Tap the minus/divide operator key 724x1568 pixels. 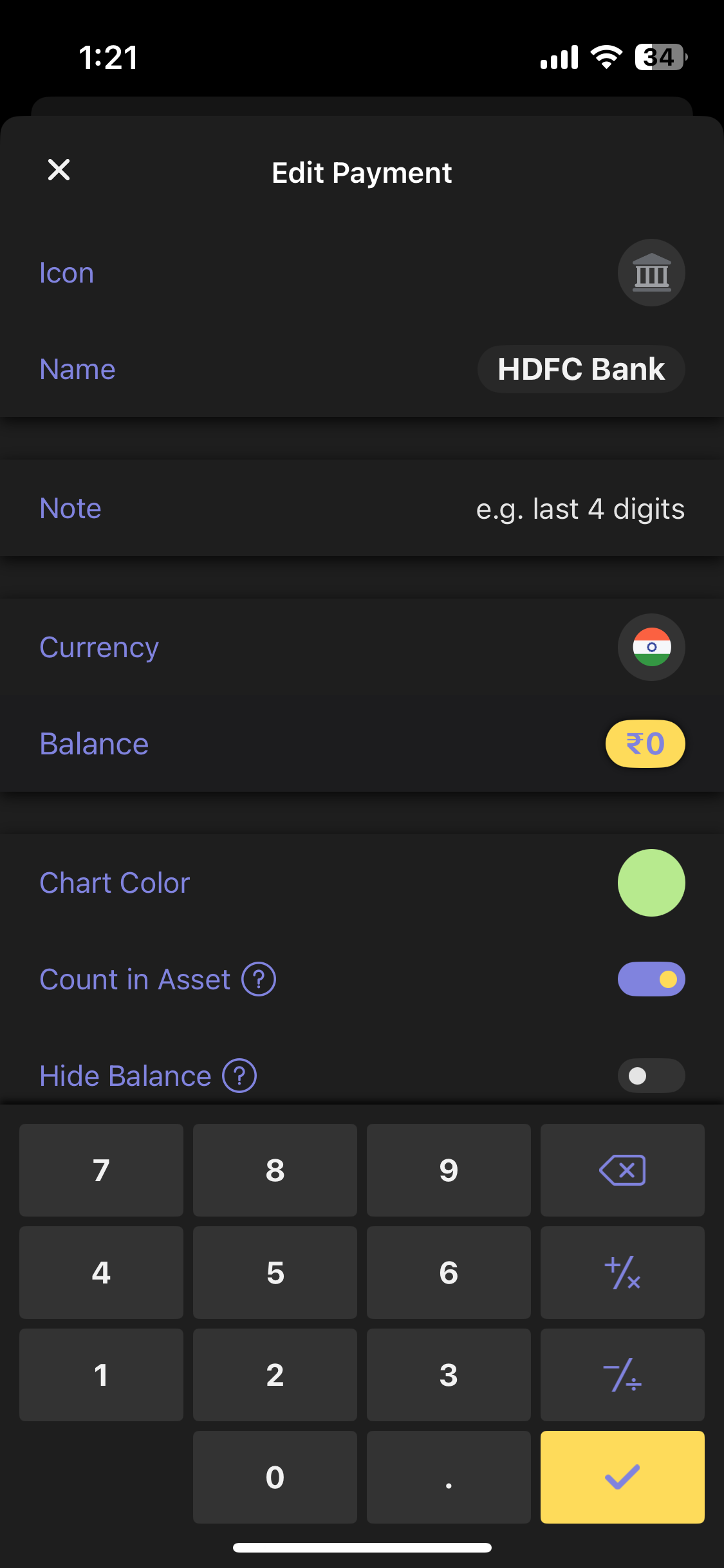point(622,1375)
